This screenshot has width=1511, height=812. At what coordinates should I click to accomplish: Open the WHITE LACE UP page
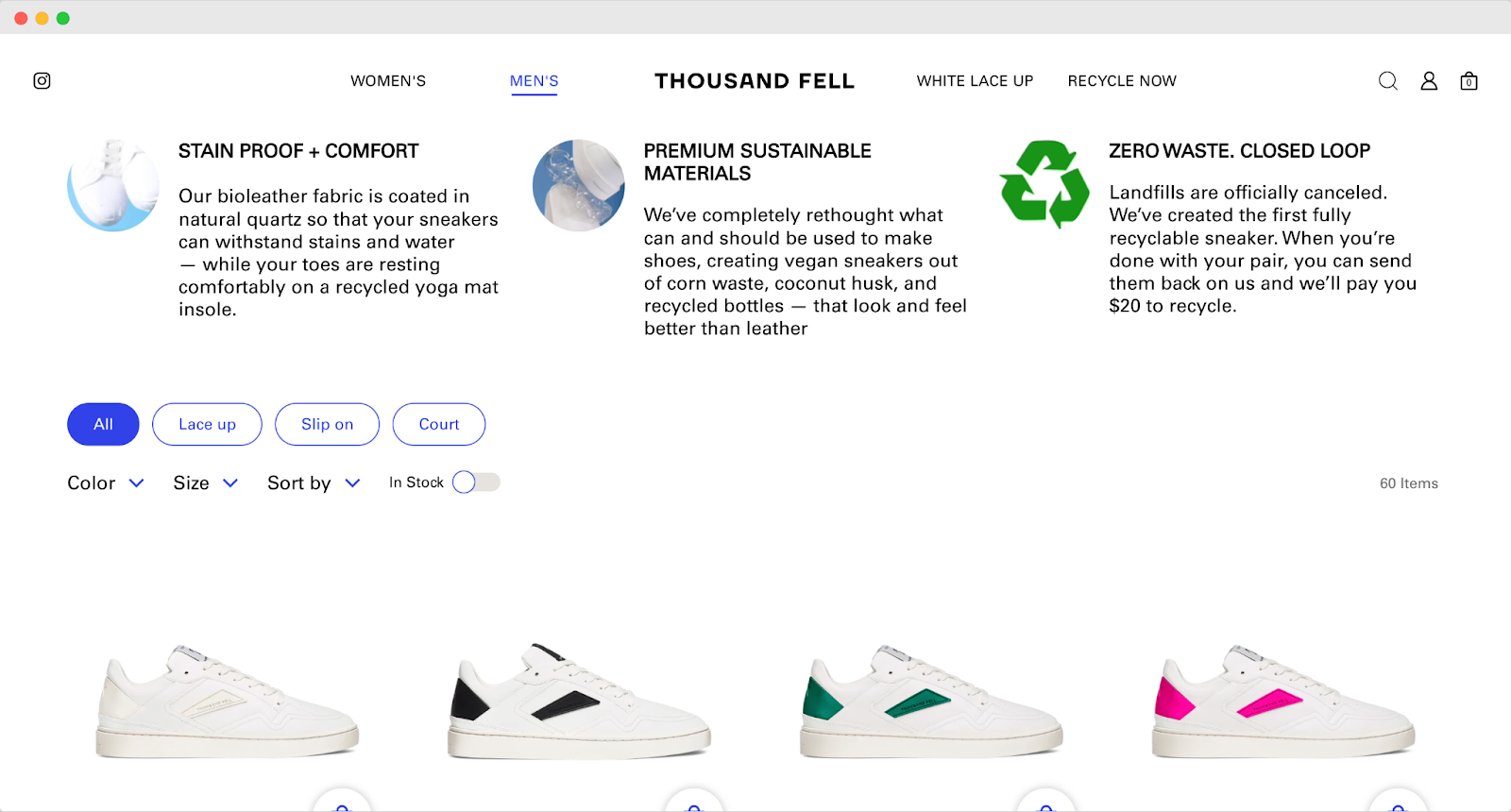[x=975, y=81]
